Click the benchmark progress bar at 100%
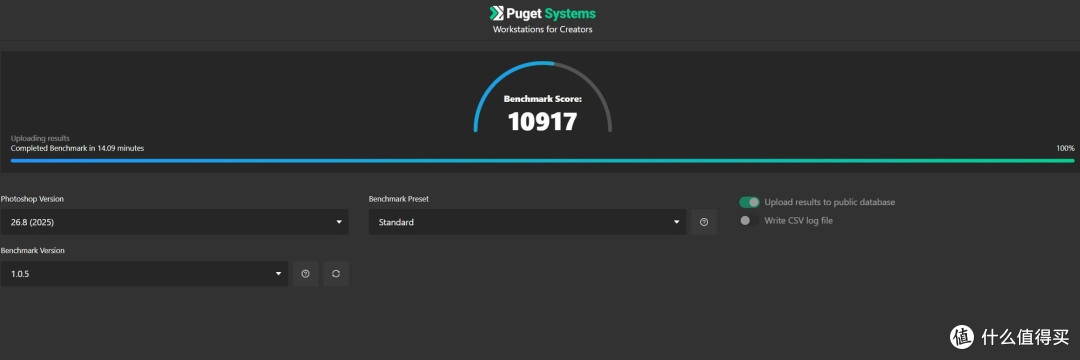 pos(542,160)
